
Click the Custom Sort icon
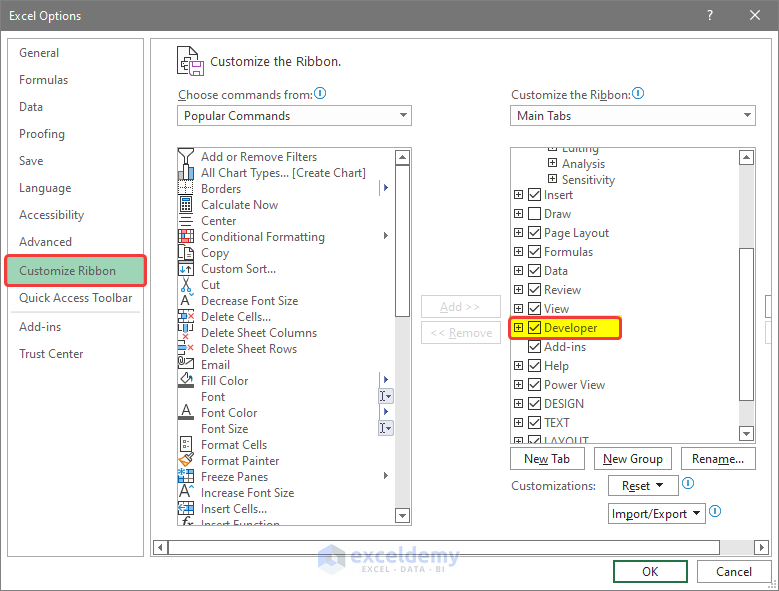click(186, 269)
